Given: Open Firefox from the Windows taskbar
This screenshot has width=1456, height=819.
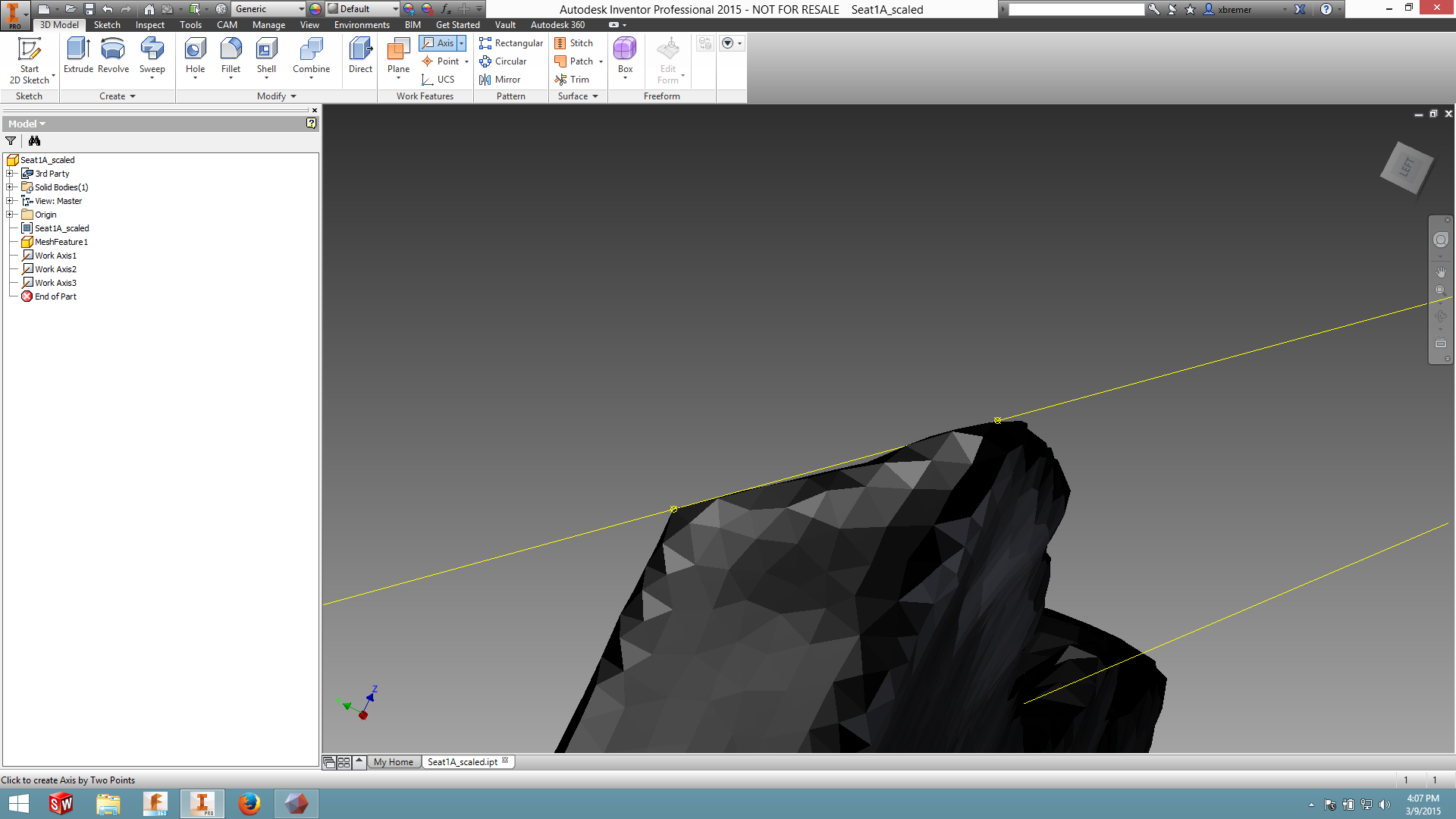Looking at the screenshot, I should pyautogui.click(x=249, y=803).
